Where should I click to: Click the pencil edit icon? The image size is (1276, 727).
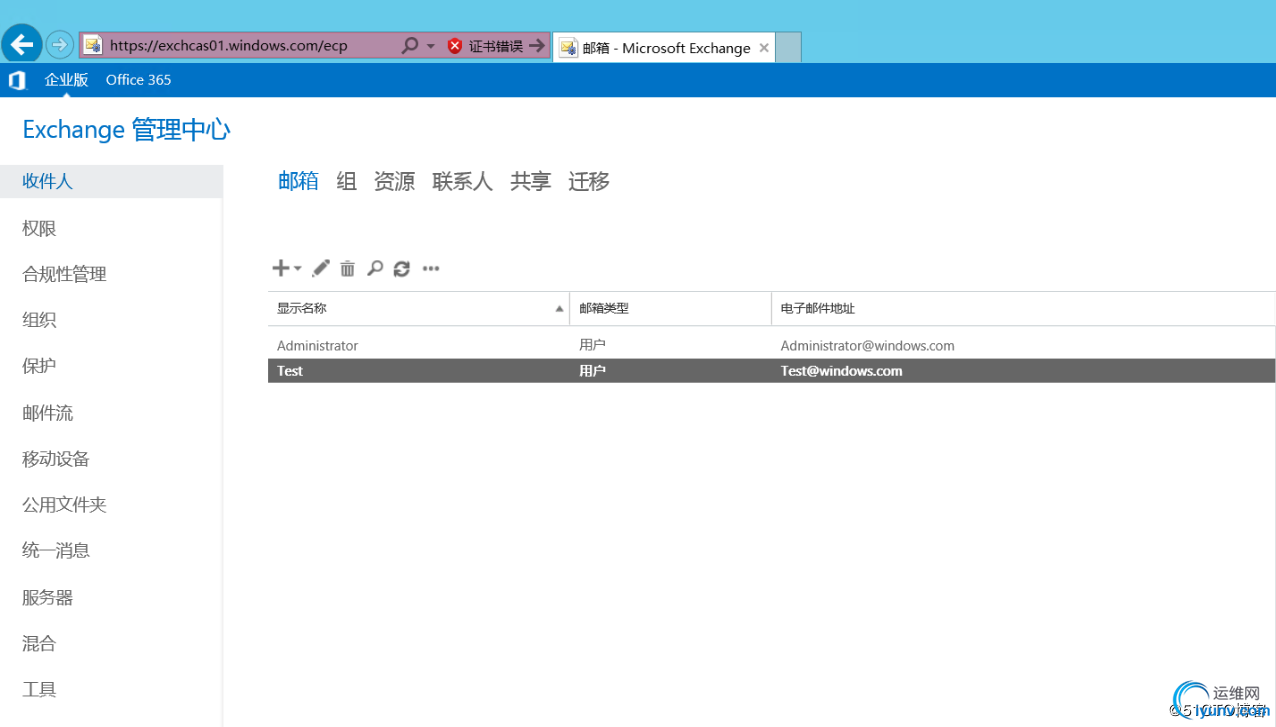320,268
